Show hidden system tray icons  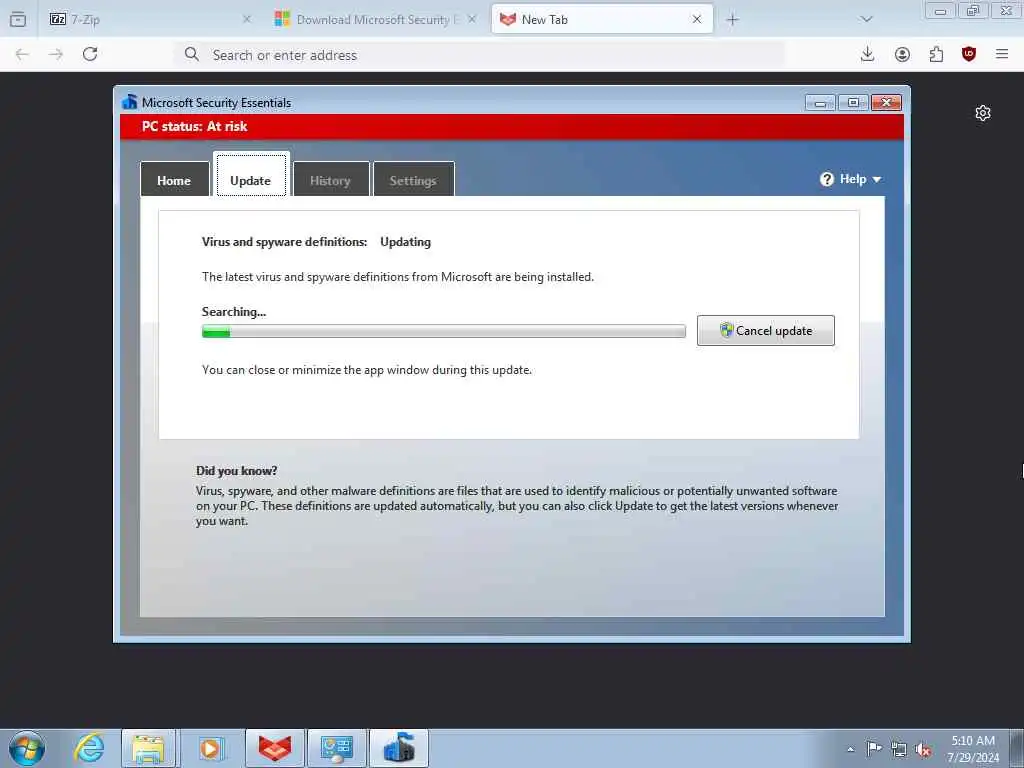click(x=850, y=749)
